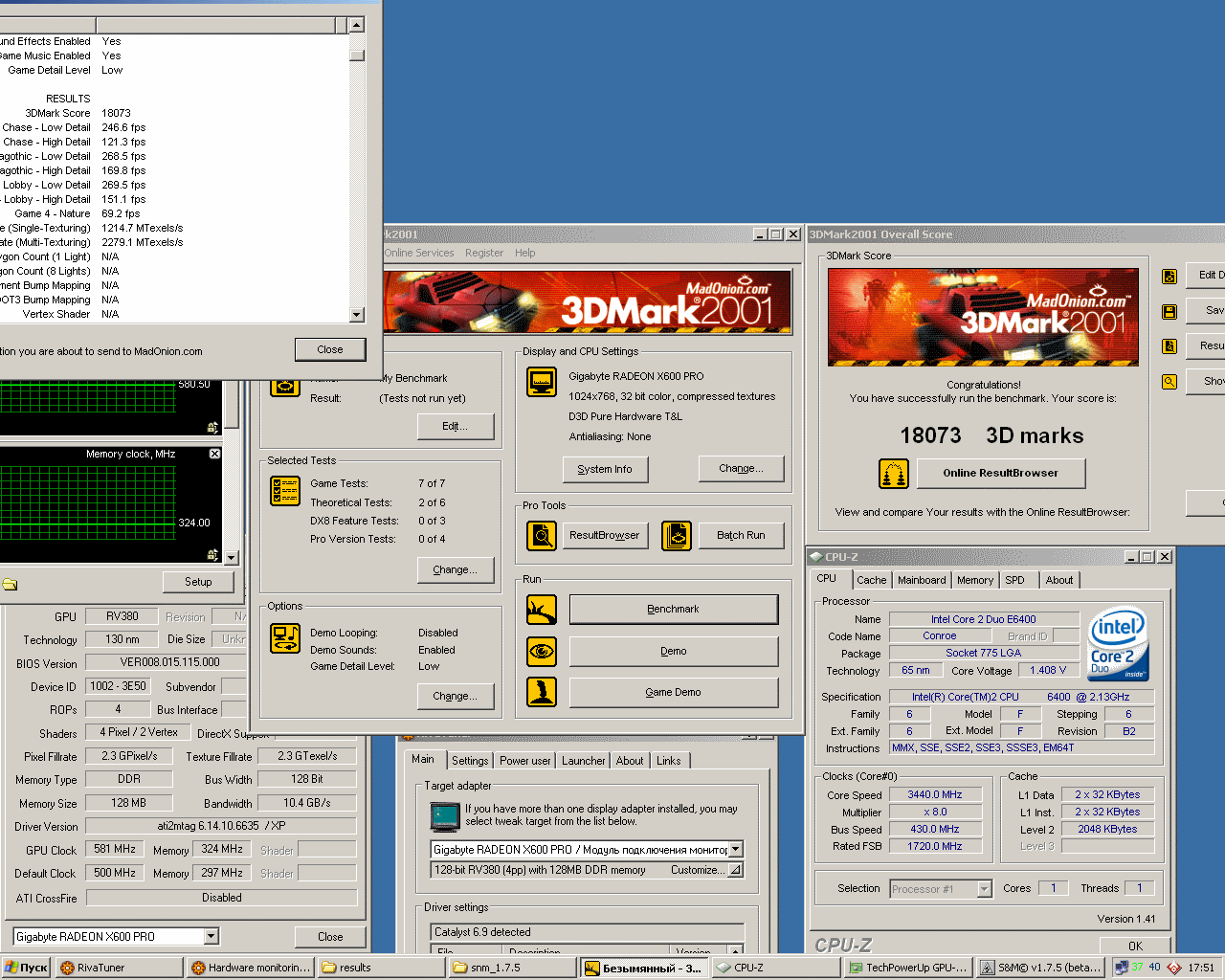Click the Show Details magnifier icon
The image size is (1225, 980).
(x=1169, y=382)
